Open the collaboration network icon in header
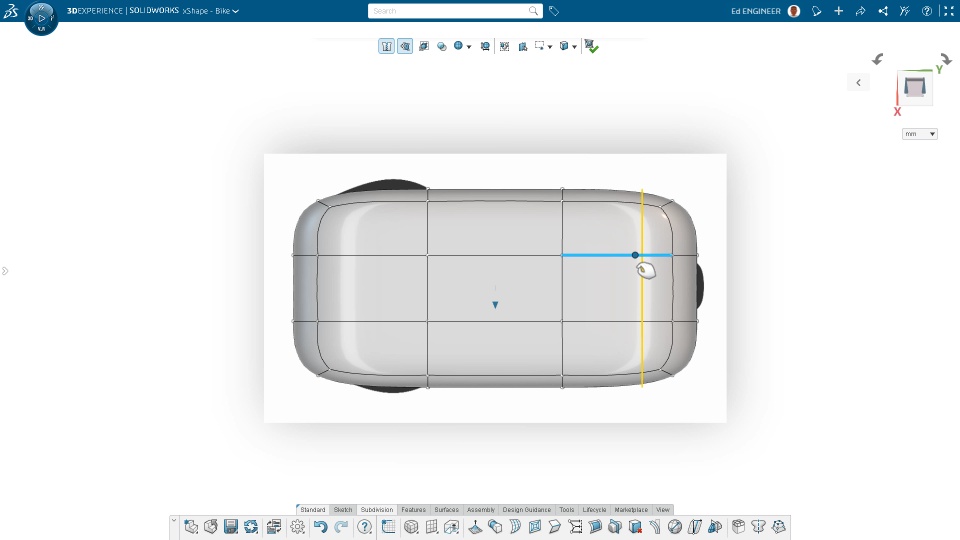The height and width of the screenshot is (540, 960). (883, 11)
